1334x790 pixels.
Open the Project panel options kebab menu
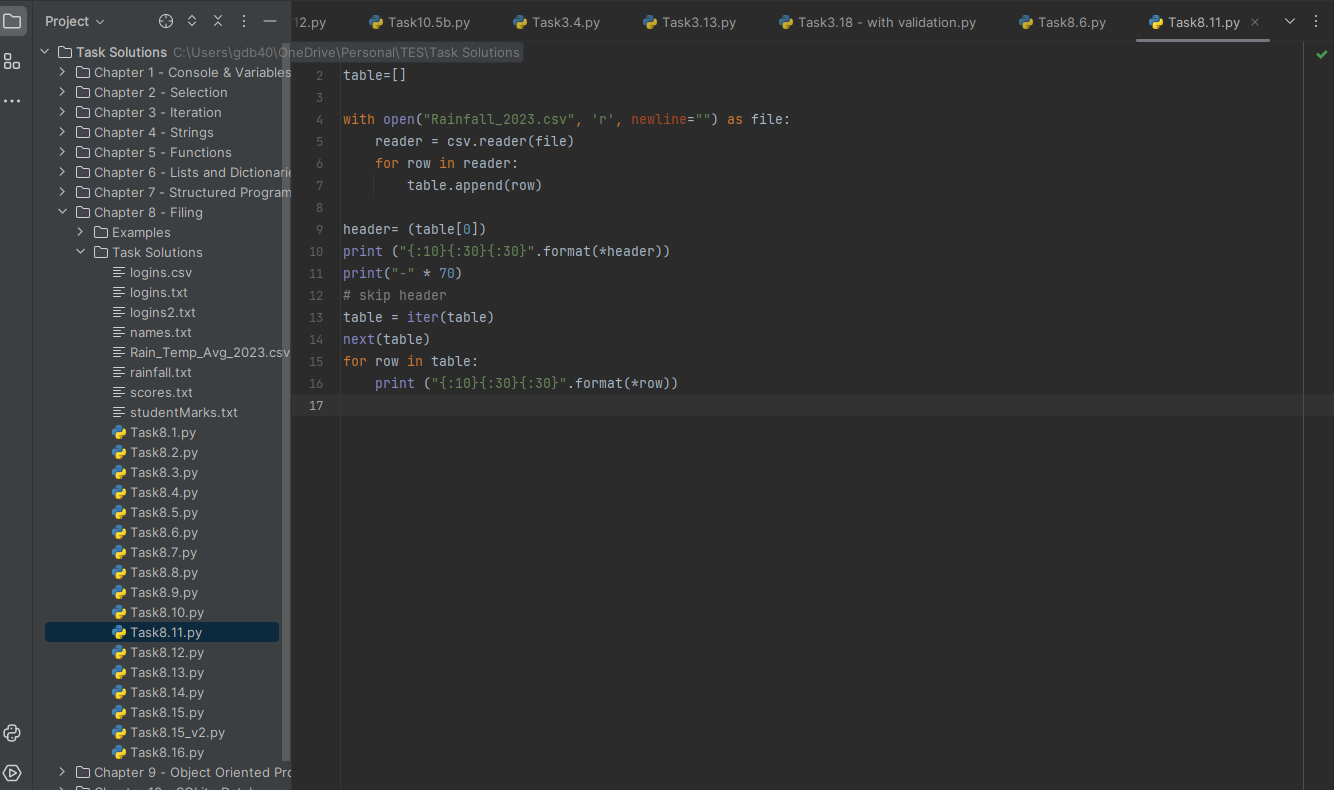click(x=243, y=20)
